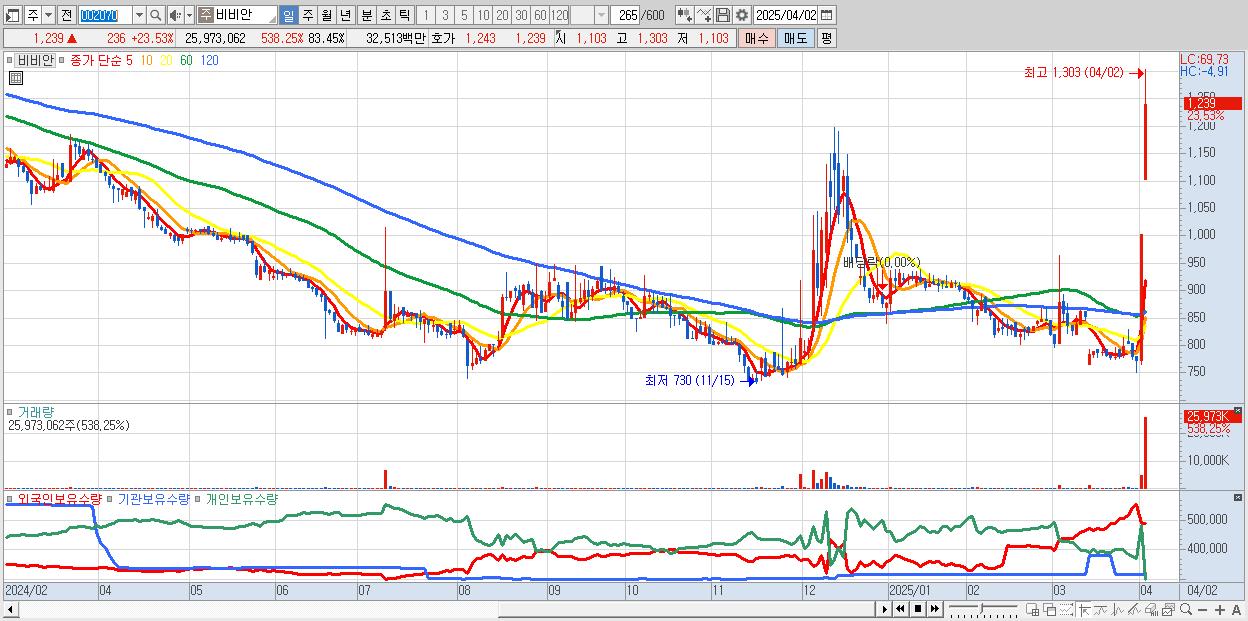This screenshot has width=1248, height=621.
Task: Click the floppy disk save icon
Action: 723,15
